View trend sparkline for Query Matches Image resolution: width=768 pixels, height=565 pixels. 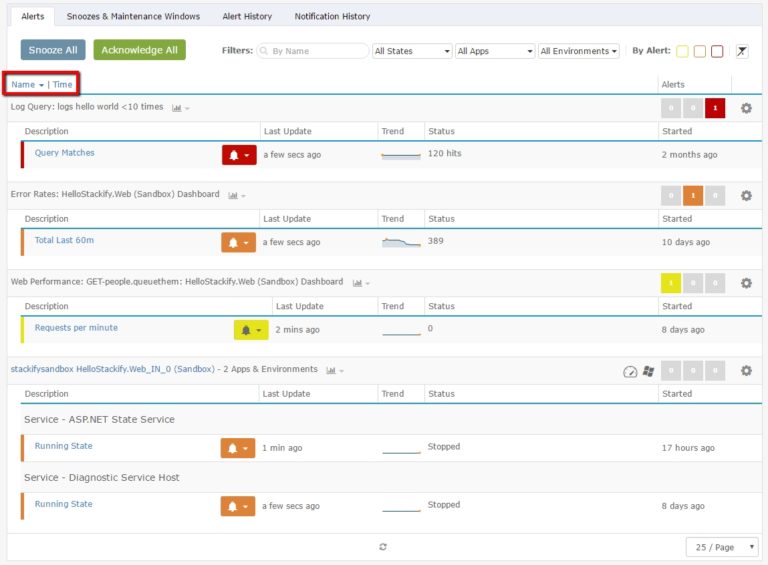(x=401, y=155)
